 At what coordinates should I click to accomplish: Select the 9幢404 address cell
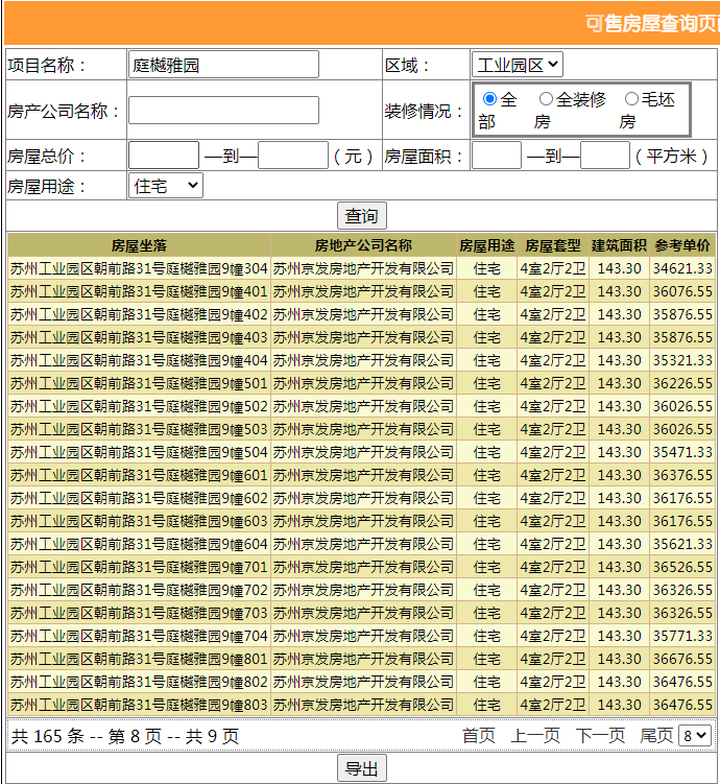(139, 360)
